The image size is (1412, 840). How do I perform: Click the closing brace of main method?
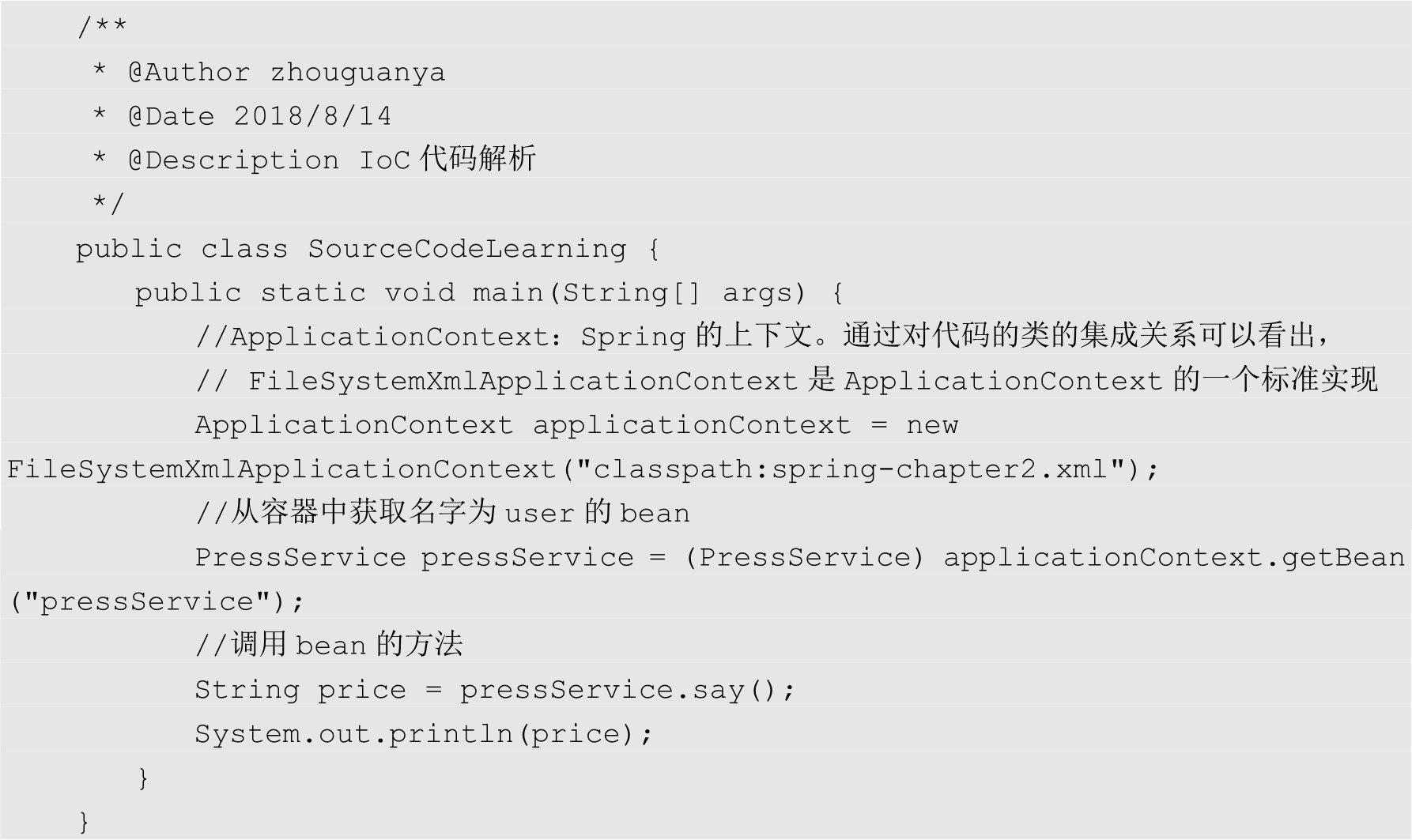[143, 778]
